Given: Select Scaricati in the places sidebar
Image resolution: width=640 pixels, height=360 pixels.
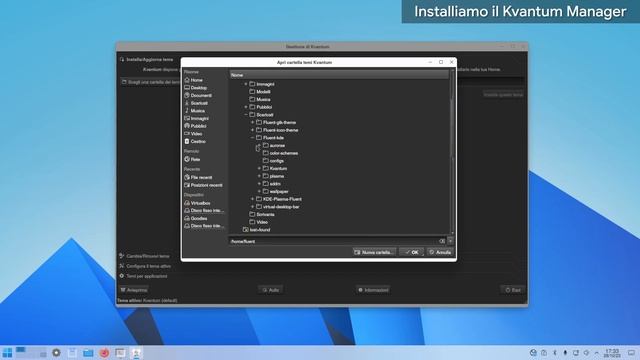Looking at the screenshot, I should pyautogui.click(x=196, y=103).
